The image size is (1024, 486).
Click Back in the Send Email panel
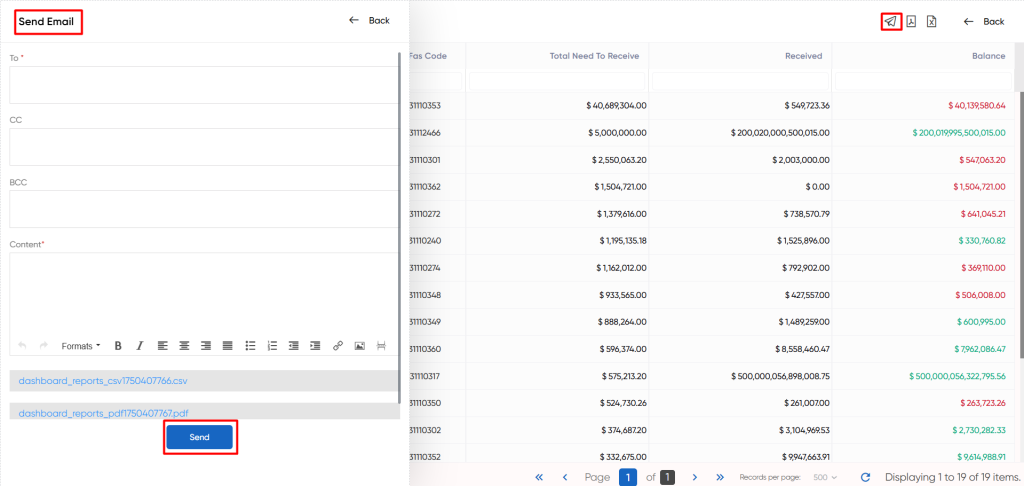(369, 20)
